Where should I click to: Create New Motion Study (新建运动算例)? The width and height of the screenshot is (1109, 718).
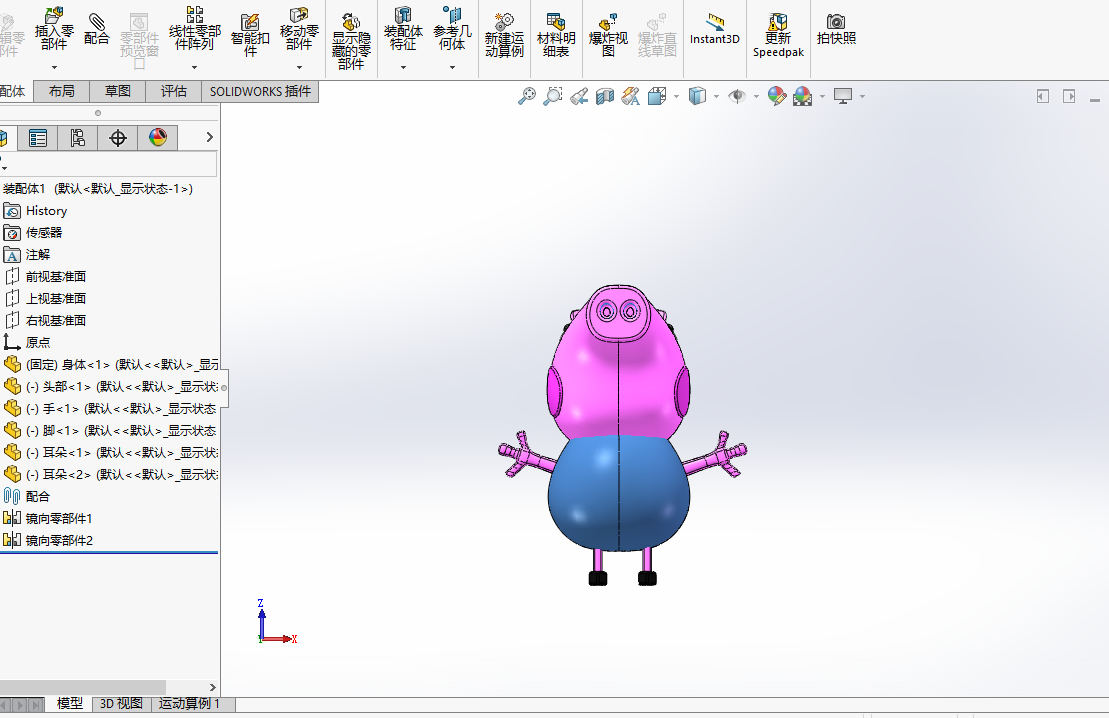pyautogui.click(x=504, y=35)
